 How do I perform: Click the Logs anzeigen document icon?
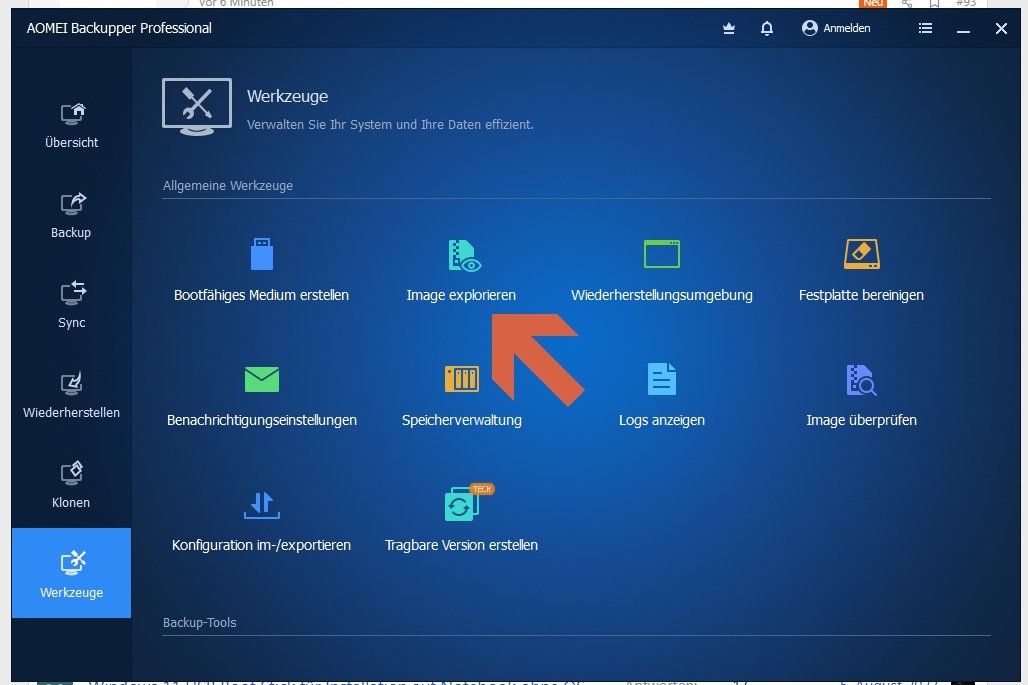[x=662, y=379]
